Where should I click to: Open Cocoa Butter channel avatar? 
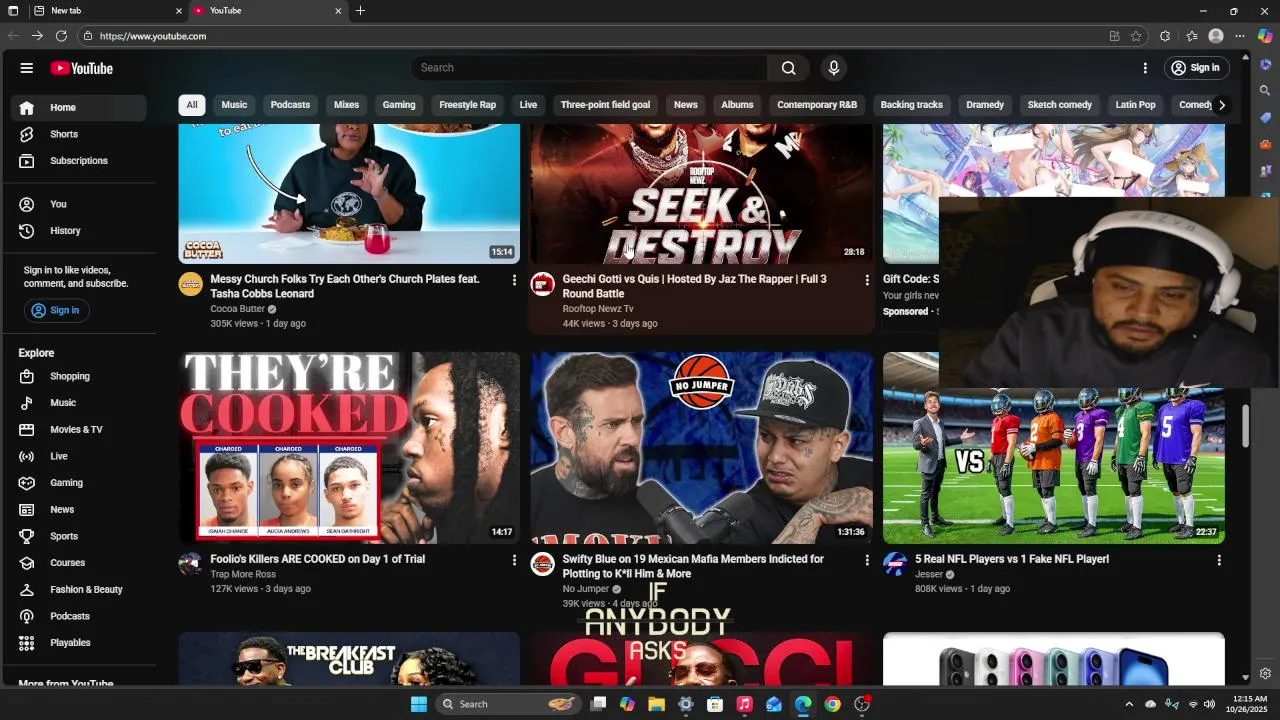click(x=190, y=284)
